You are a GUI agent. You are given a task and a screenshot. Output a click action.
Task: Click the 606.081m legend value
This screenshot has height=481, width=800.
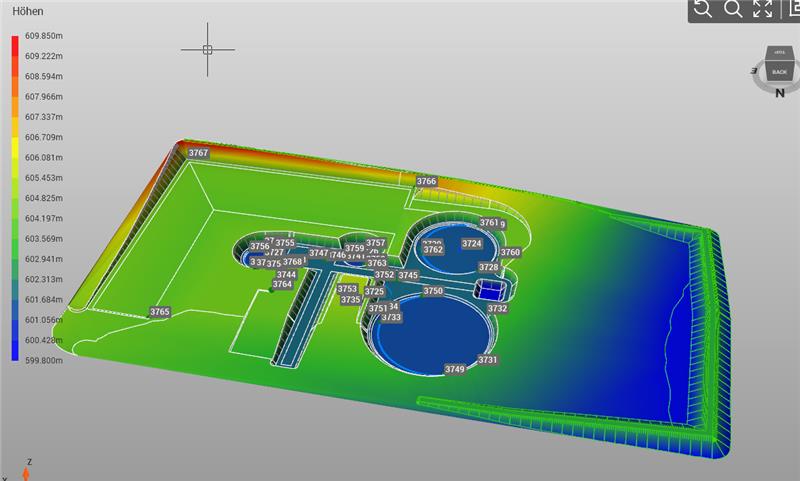click(44, 158)
